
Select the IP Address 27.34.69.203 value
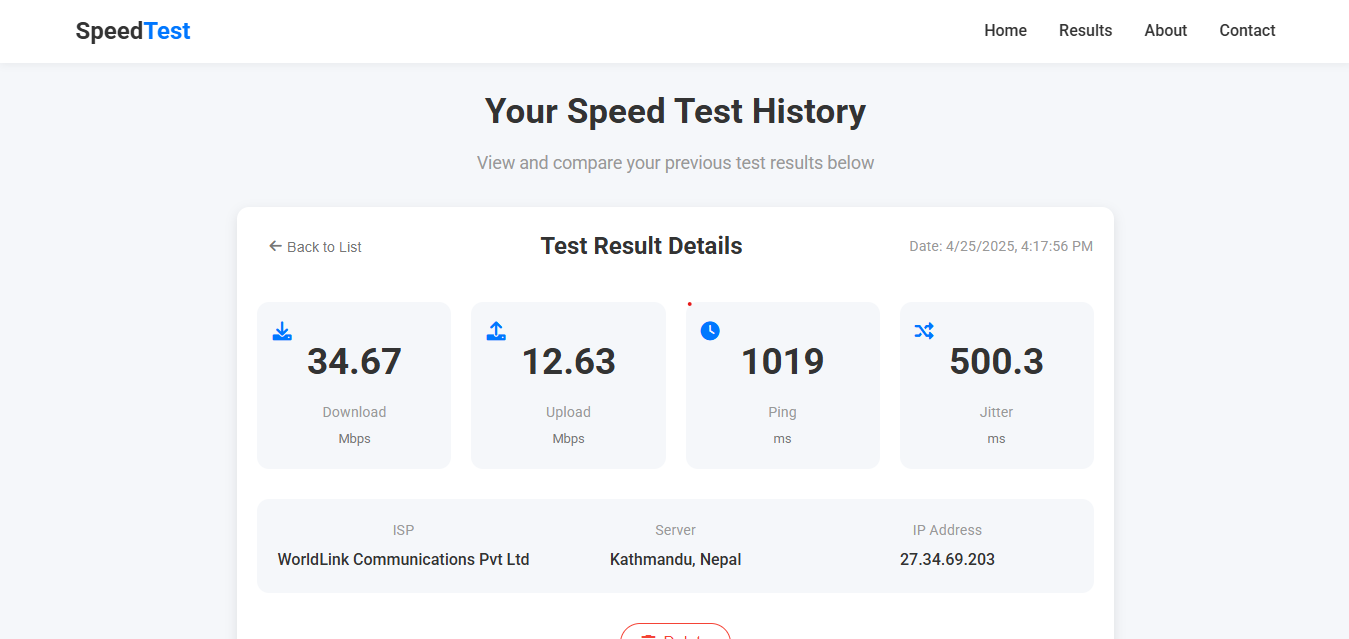pyautogui.click(x=947, y=559)
